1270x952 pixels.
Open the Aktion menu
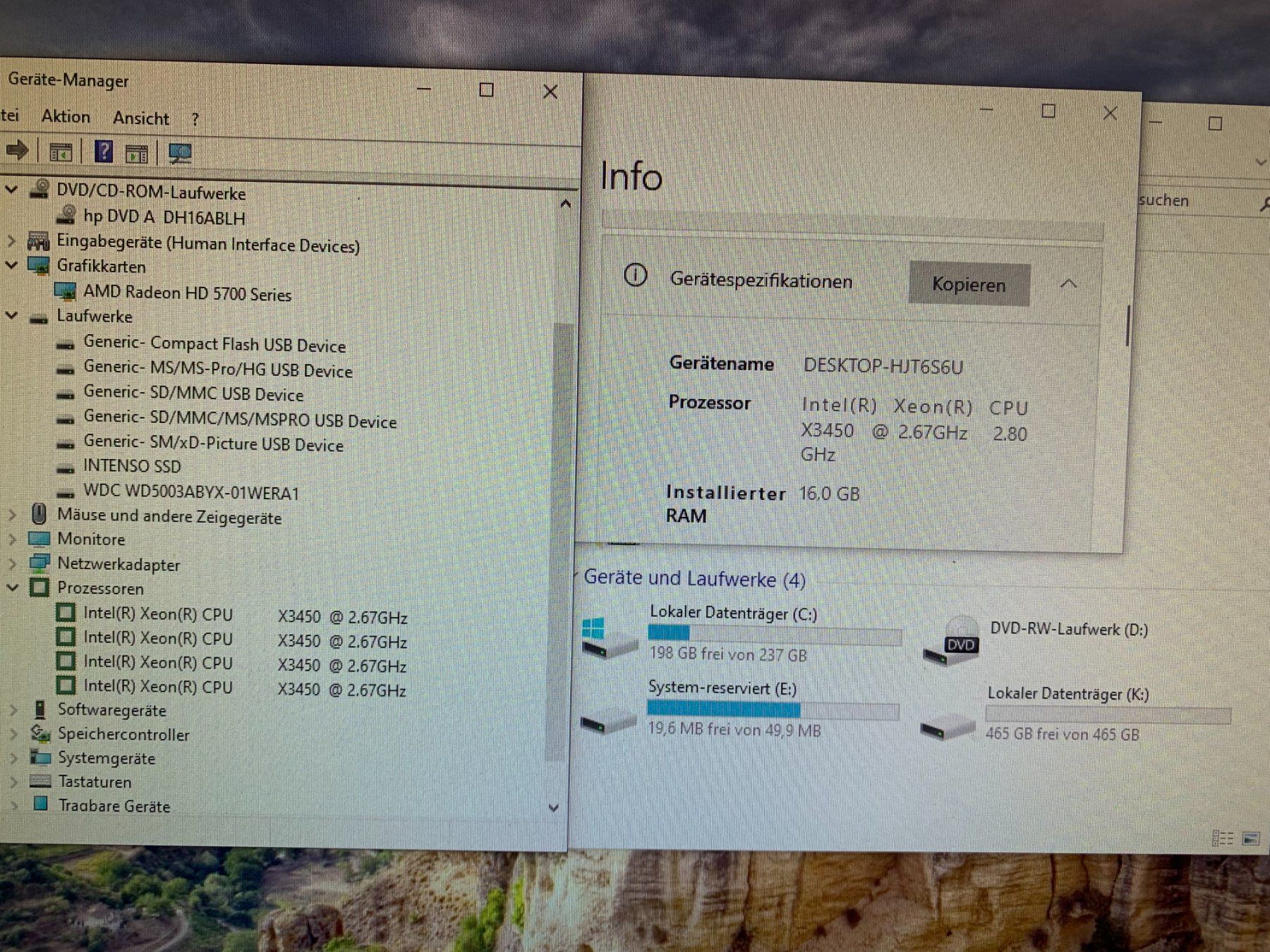[x=66, y=116]
